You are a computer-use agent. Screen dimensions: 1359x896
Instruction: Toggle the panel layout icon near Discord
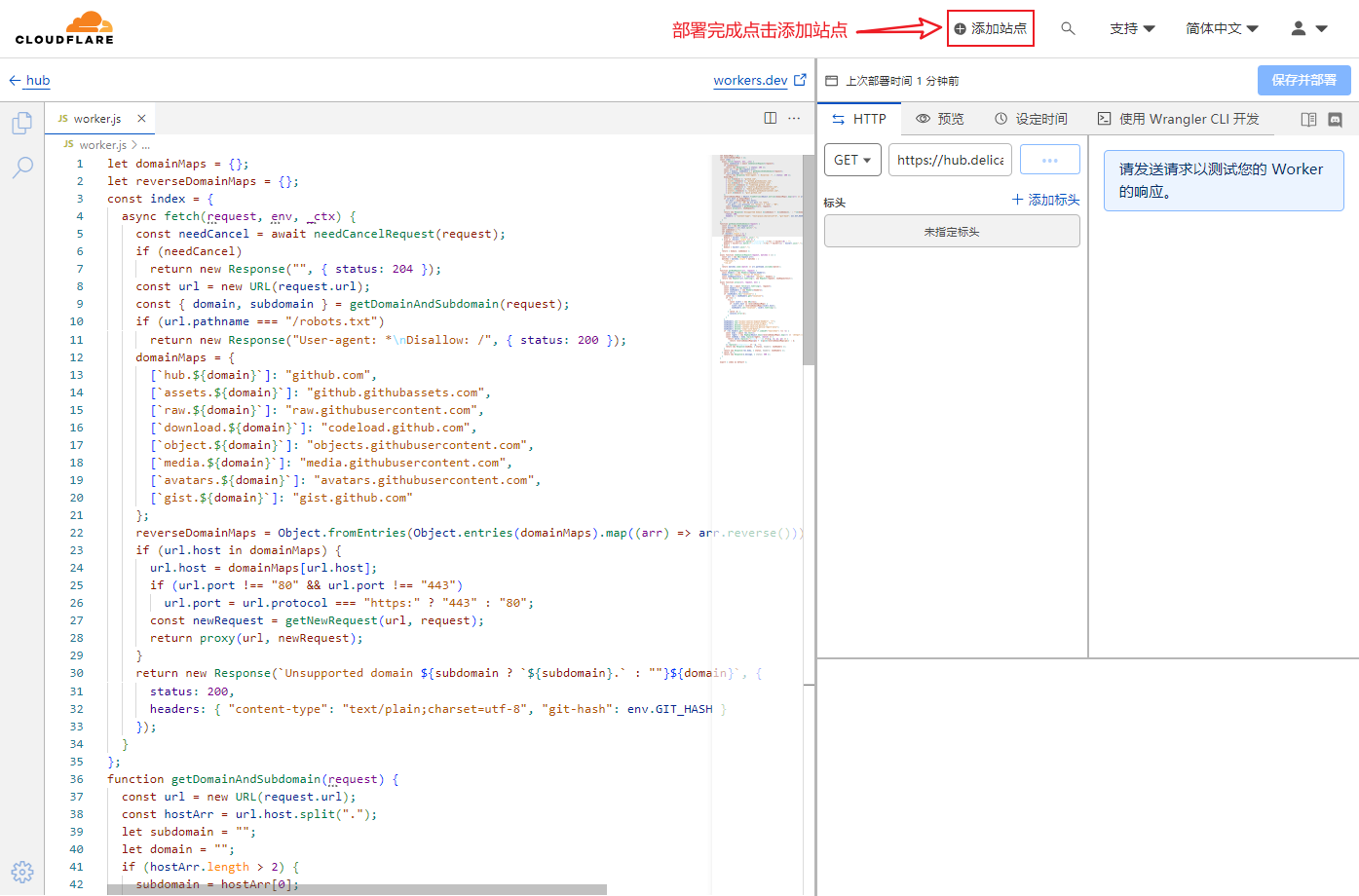(x=1308, y=119)
